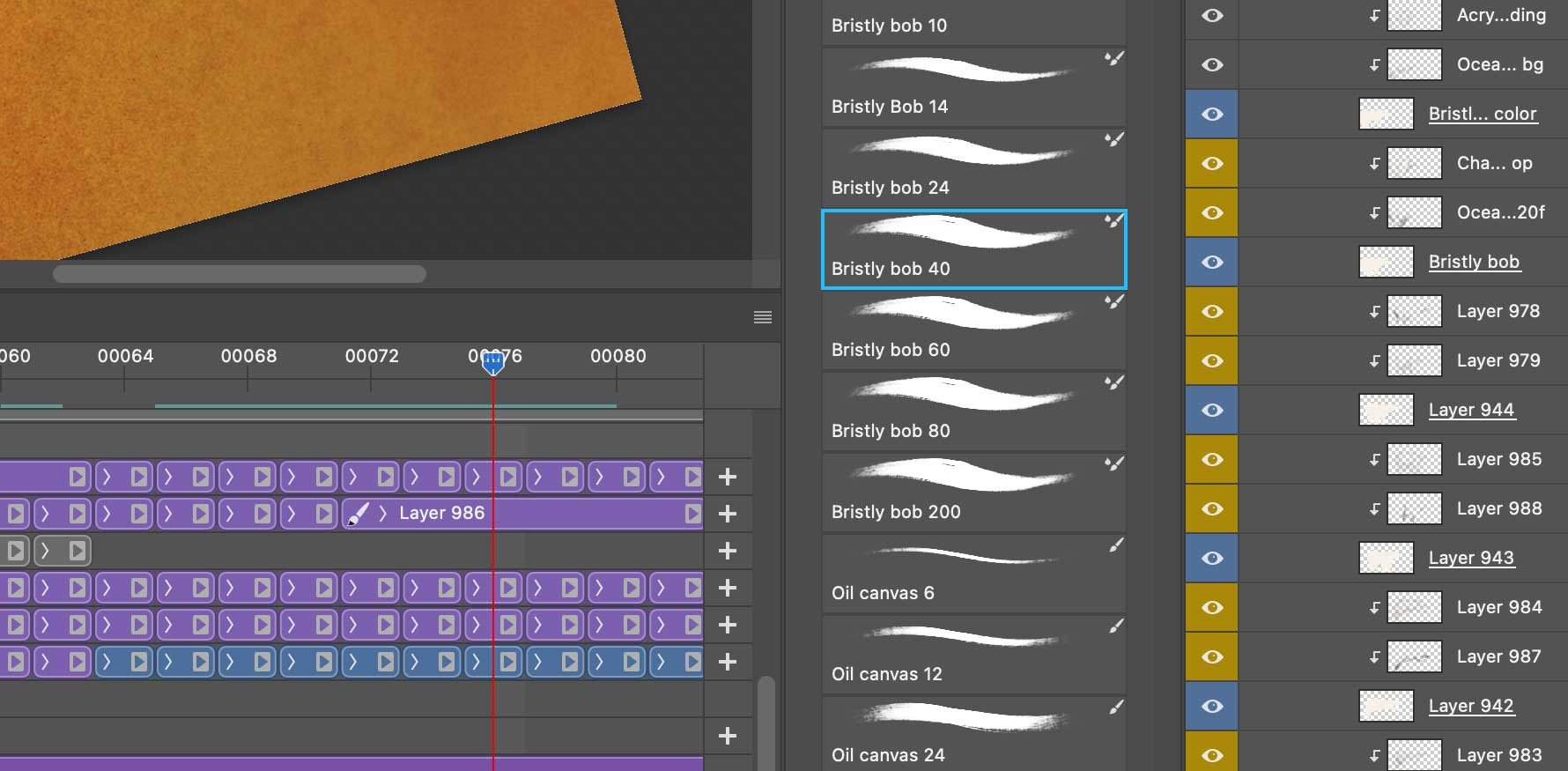Hide the Ocea... bg layer
Screen dimensions: 1568x771
click(x=1212, y=64)
